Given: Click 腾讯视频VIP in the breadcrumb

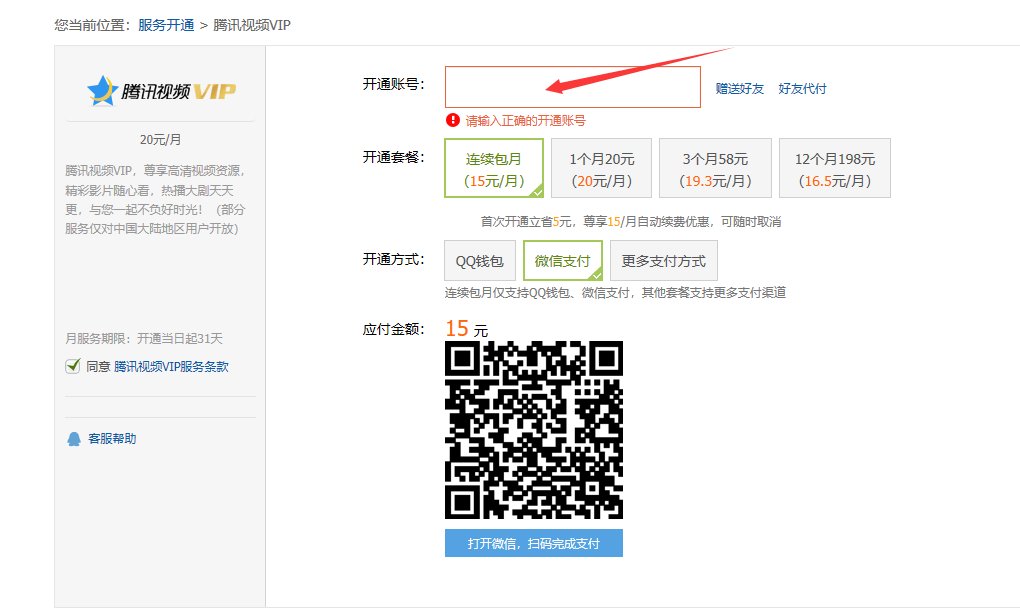Looking at the screenshot, I should pyautogui.click(x=251, y=25).
